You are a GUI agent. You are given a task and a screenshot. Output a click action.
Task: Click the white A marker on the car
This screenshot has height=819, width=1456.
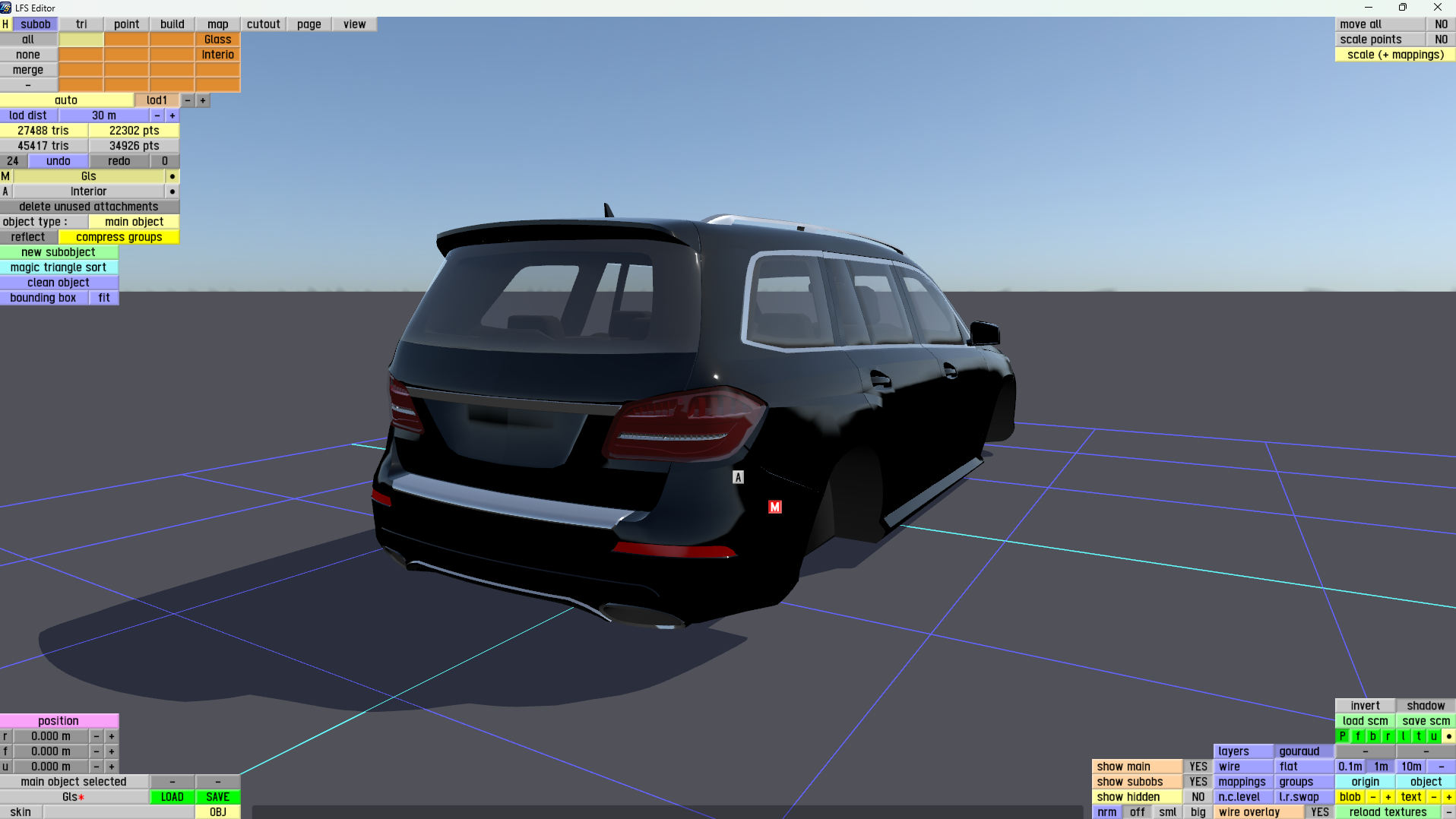pos(738,477)
